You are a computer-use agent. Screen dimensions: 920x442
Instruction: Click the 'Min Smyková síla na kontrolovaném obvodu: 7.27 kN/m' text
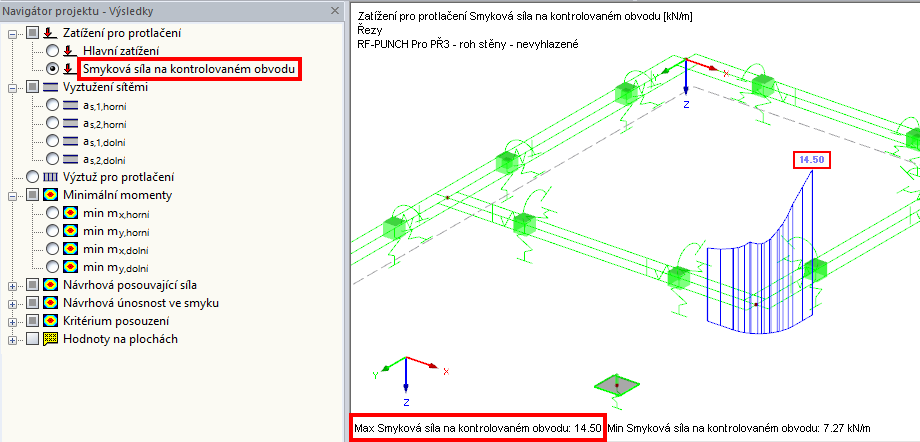tap(740, 428)
